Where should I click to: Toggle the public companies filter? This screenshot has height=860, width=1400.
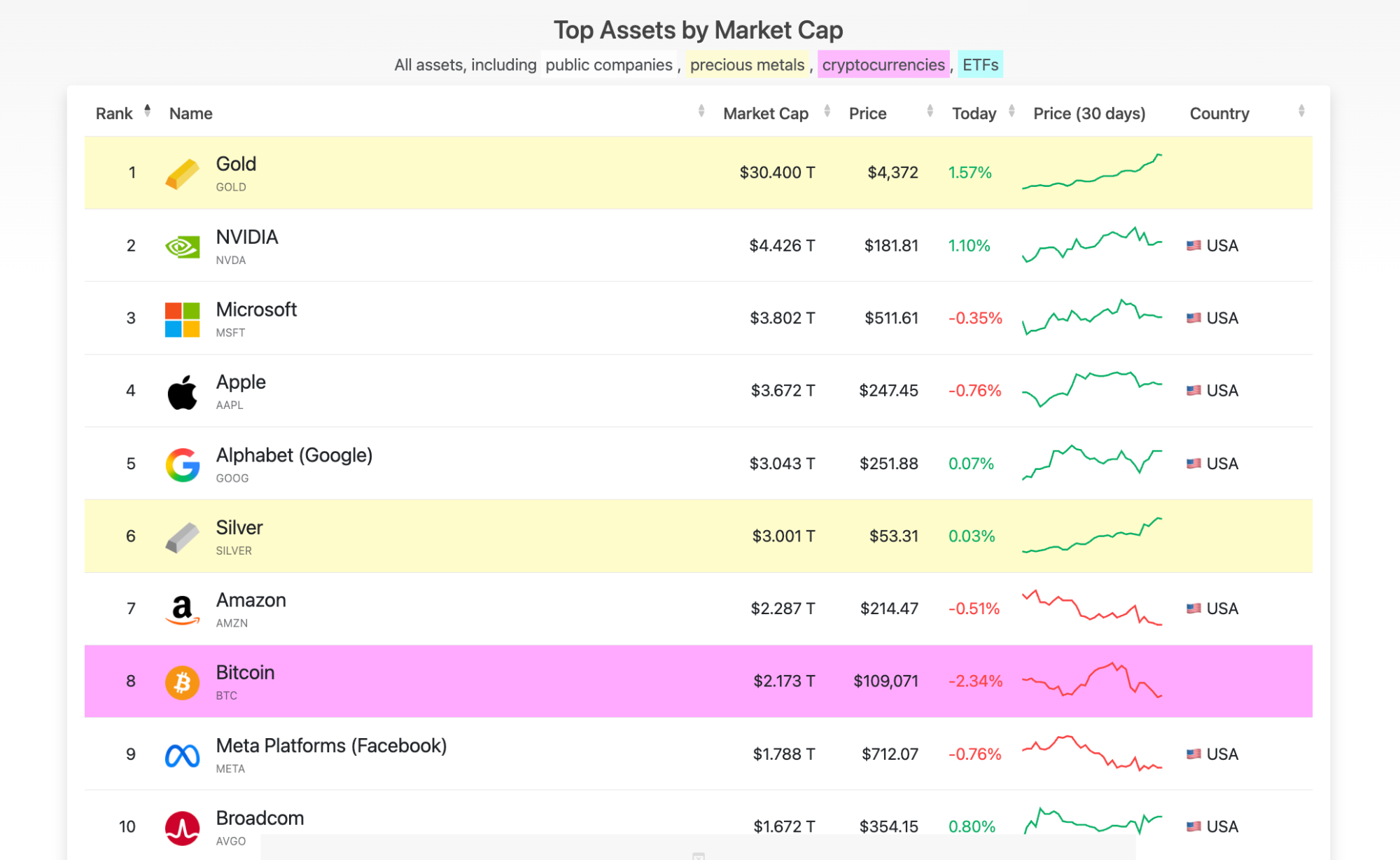(608, 65)
